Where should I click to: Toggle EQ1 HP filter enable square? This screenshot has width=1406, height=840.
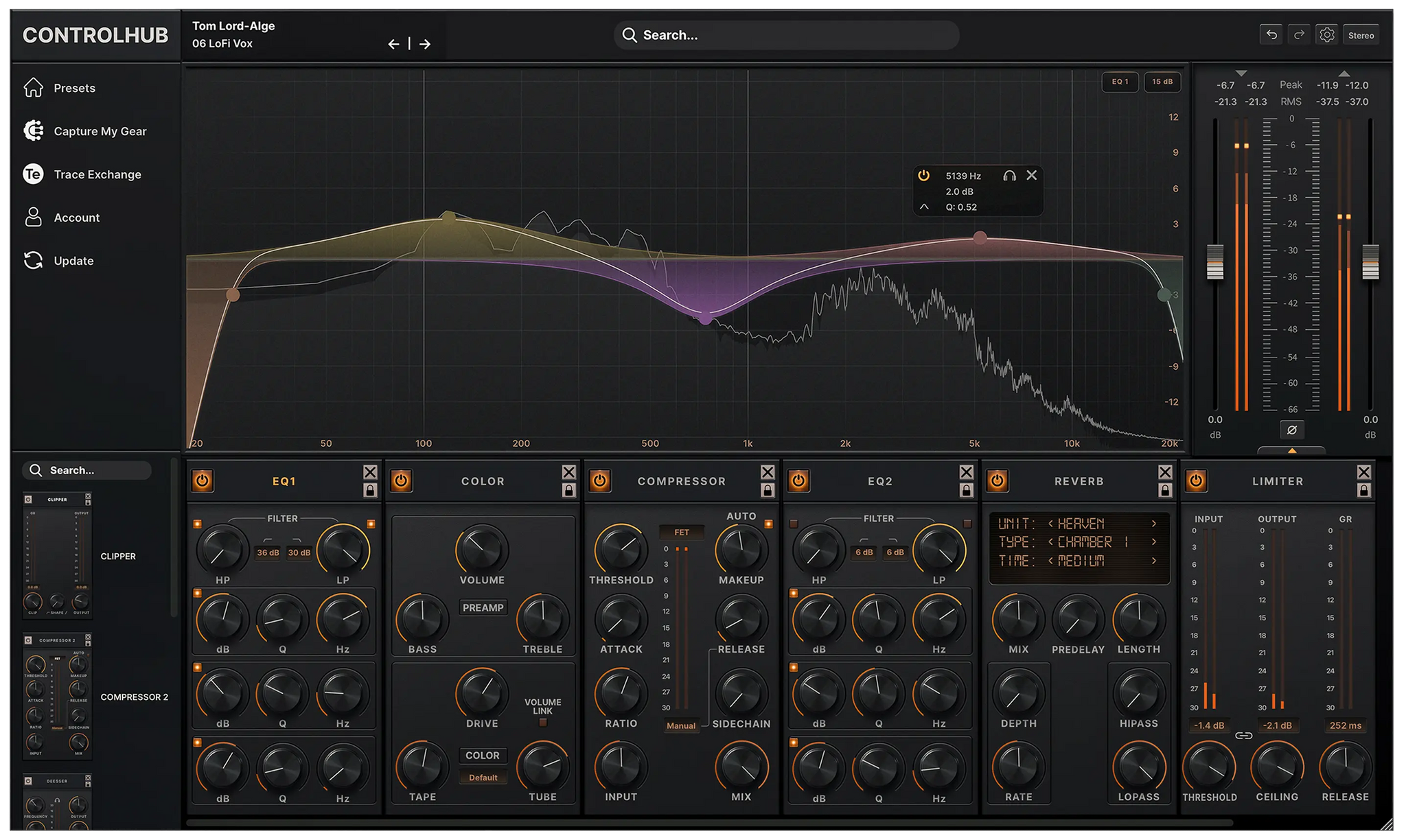(198, 524)
